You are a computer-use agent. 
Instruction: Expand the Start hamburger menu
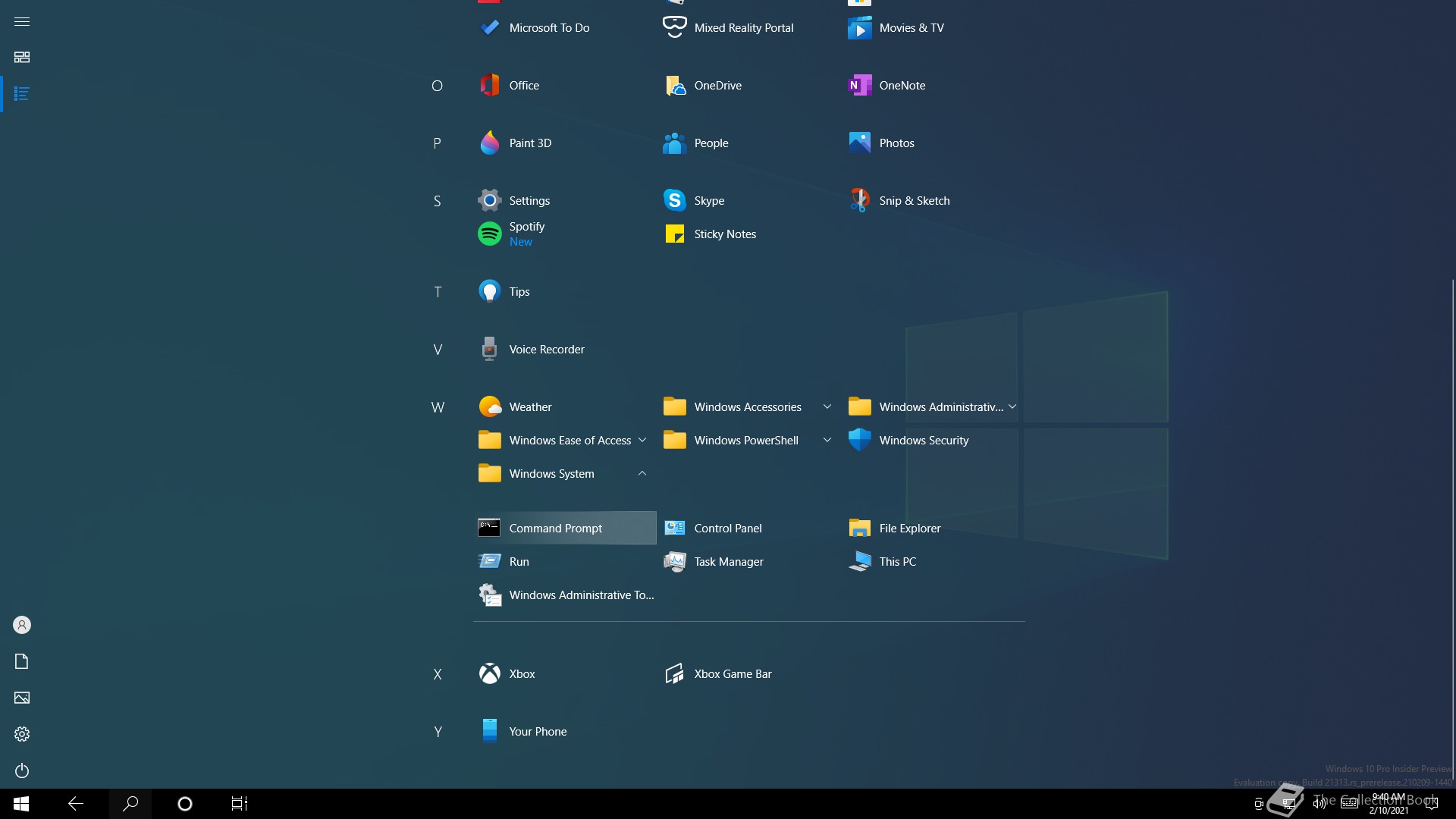[x=22, y=21]
